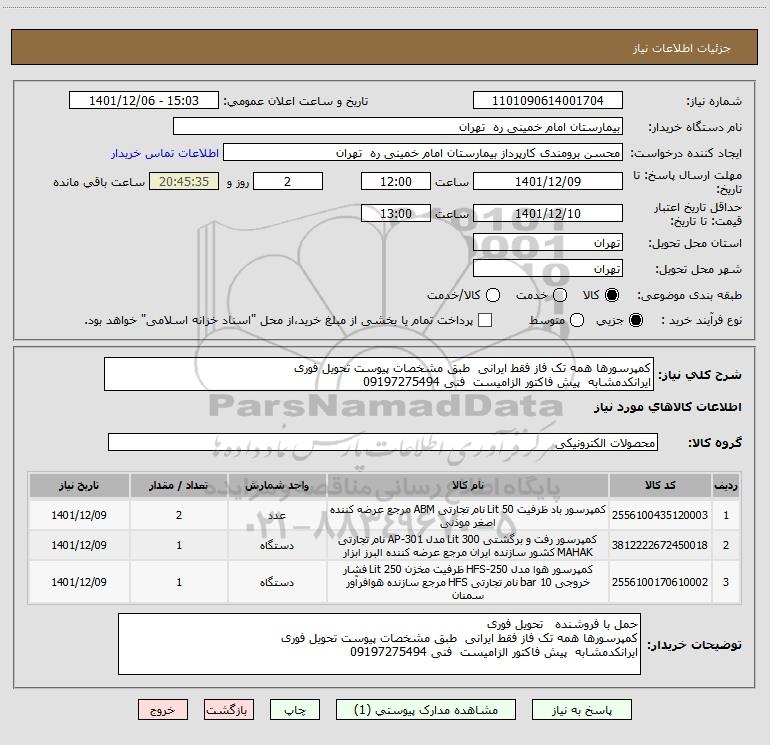Click the deadline hour field 12:00
Screen dimensions: 770x745
coord(396,181)
